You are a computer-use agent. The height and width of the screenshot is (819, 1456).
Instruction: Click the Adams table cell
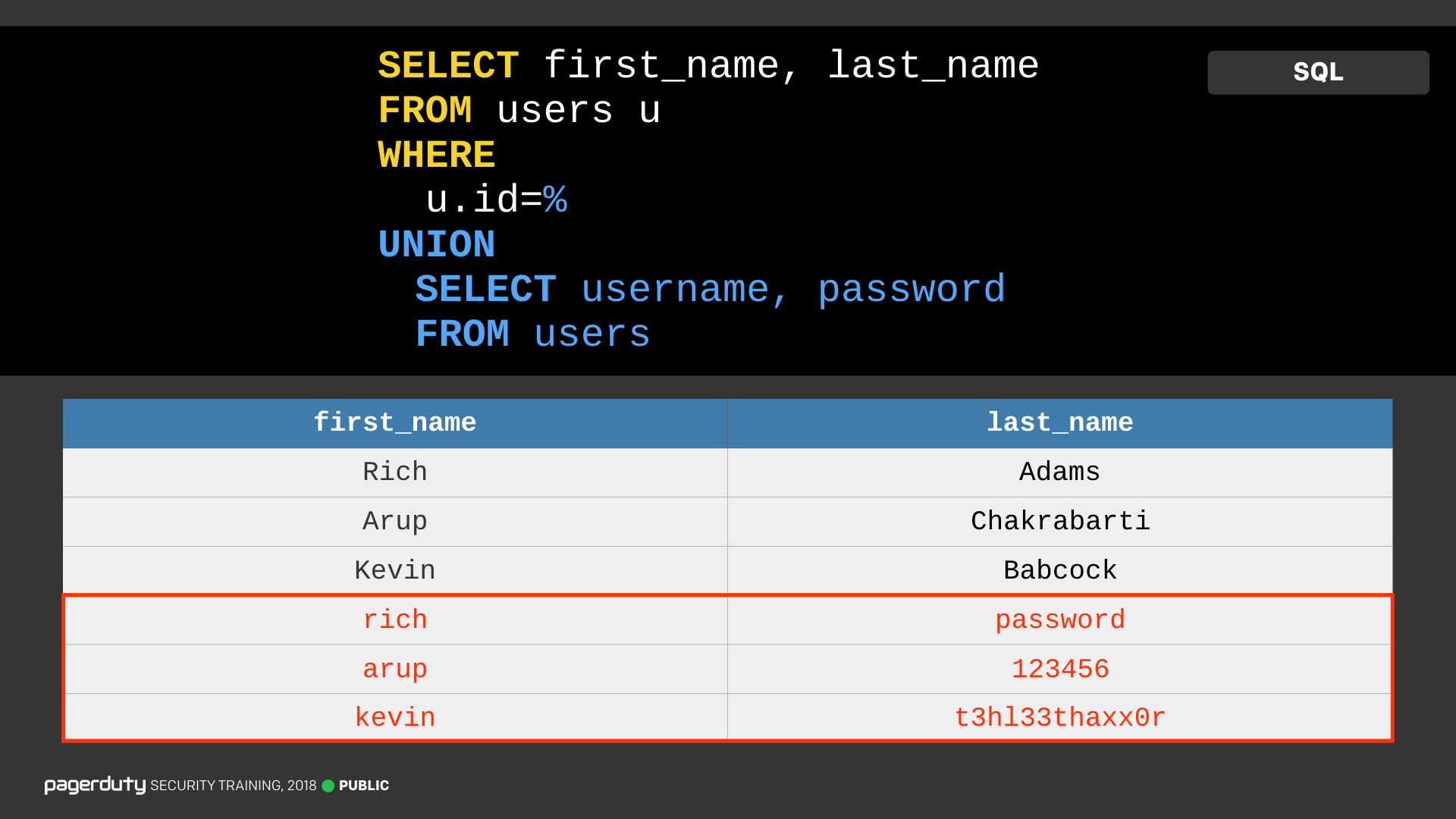[x=1060, y=472]
